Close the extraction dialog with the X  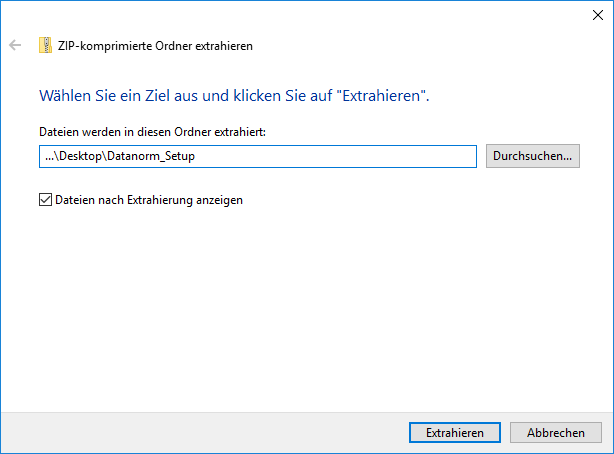(x=598, y=15)
